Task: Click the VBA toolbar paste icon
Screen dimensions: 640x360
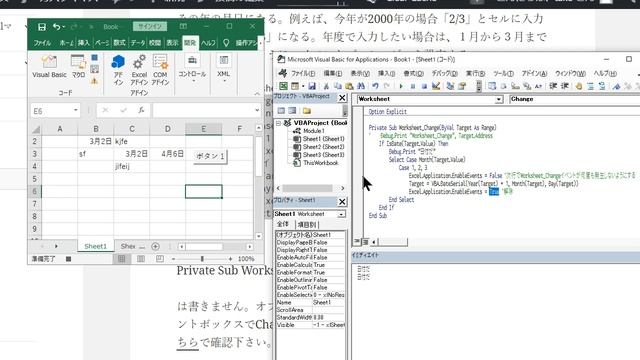Action: point(349,86)
